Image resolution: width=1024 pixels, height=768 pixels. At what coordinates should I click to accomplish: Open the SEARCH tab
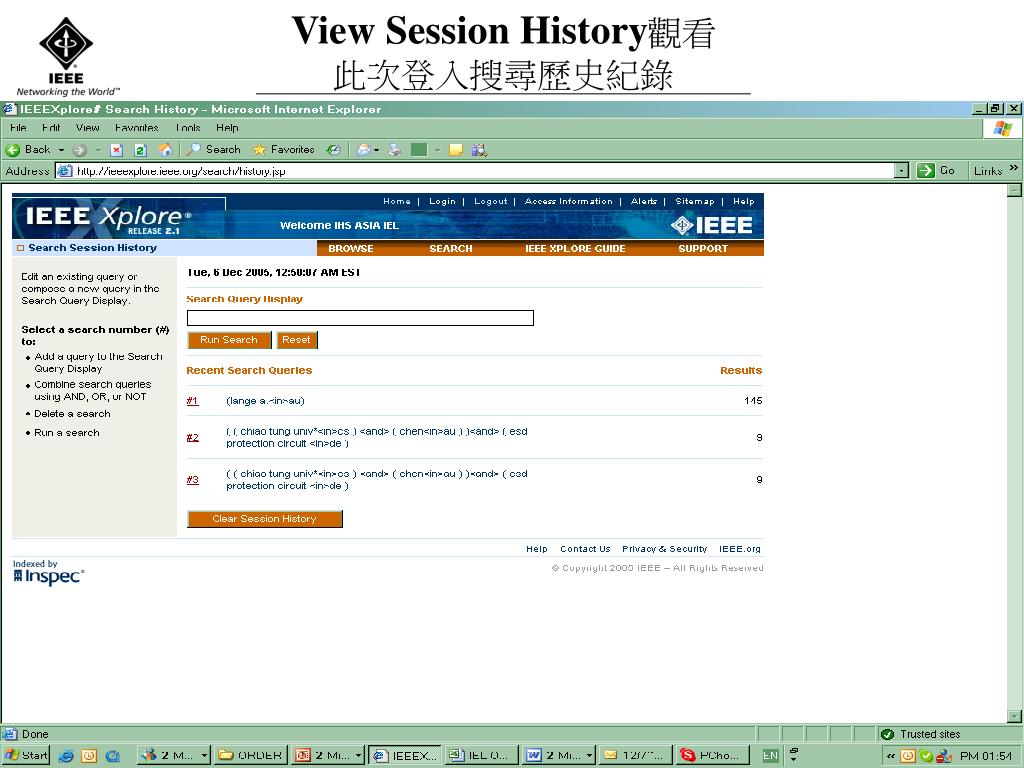(x=451, y=249)
